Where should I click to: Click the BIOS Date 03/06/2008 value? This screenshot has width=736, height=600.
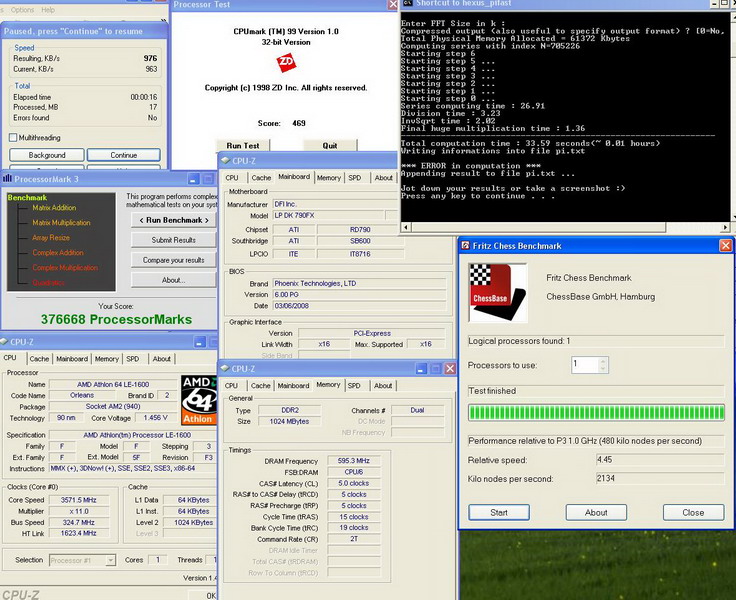click(360, 306)
